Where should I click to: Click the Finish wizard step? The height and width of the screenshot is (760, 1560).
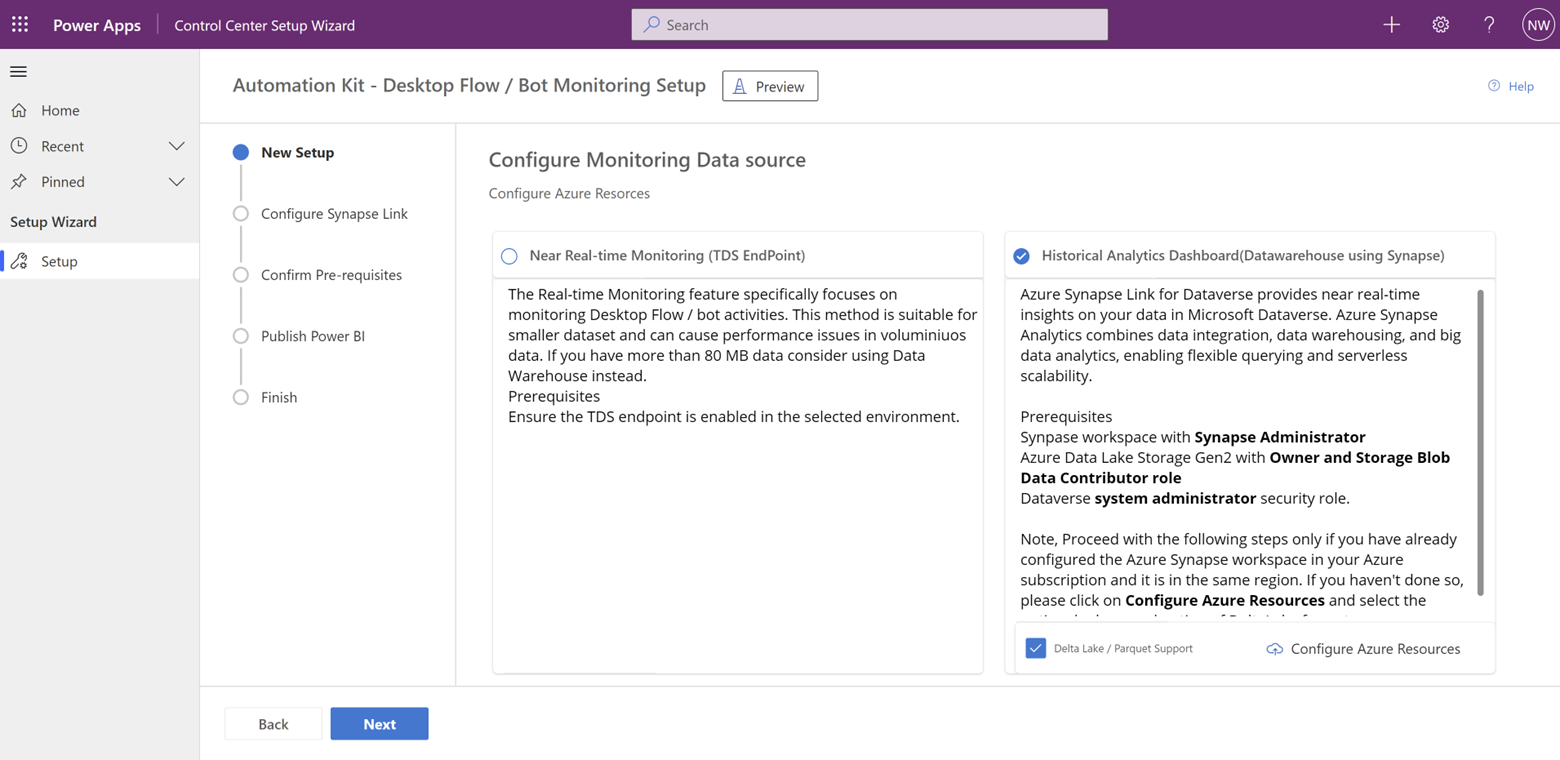279,397
